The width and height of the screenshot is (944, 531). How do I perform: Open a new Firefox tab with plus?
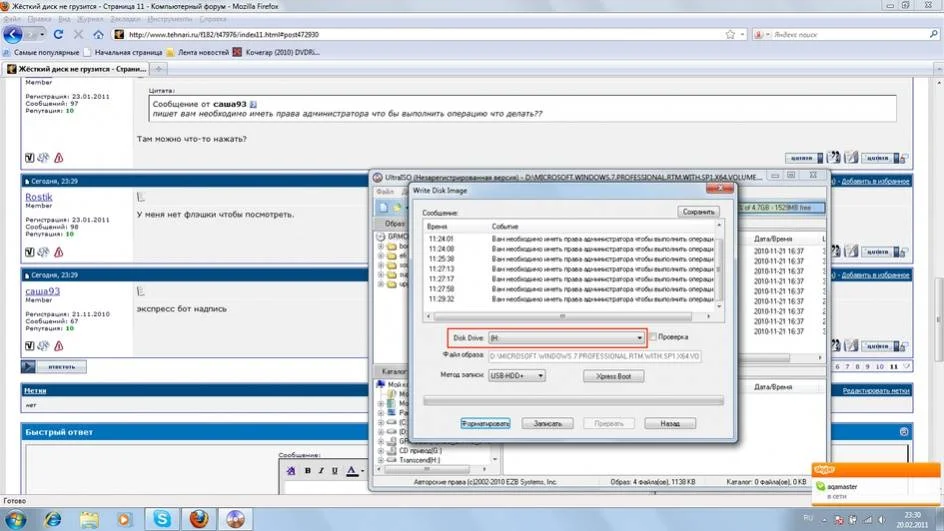pos(159,69)
